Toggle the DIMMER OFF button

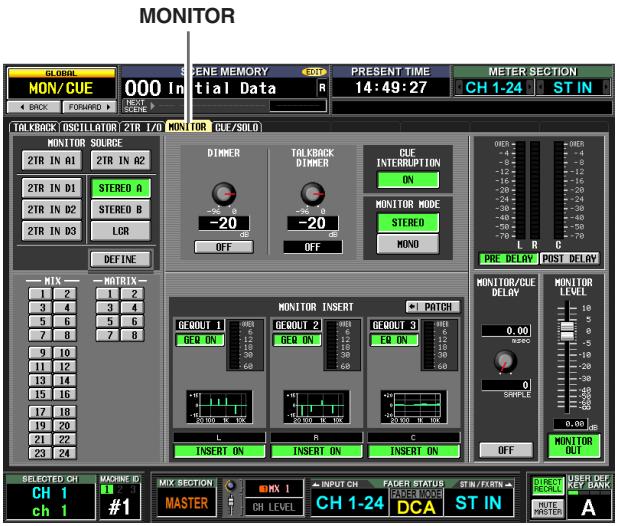[x=224, y=247]
